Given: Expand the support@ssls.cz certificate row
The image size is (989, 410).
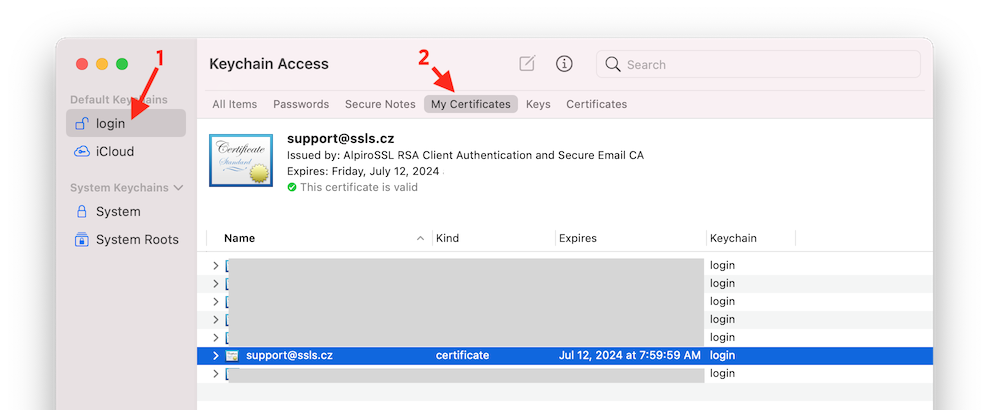Looking at the screenshot, I should click(215, 355).
